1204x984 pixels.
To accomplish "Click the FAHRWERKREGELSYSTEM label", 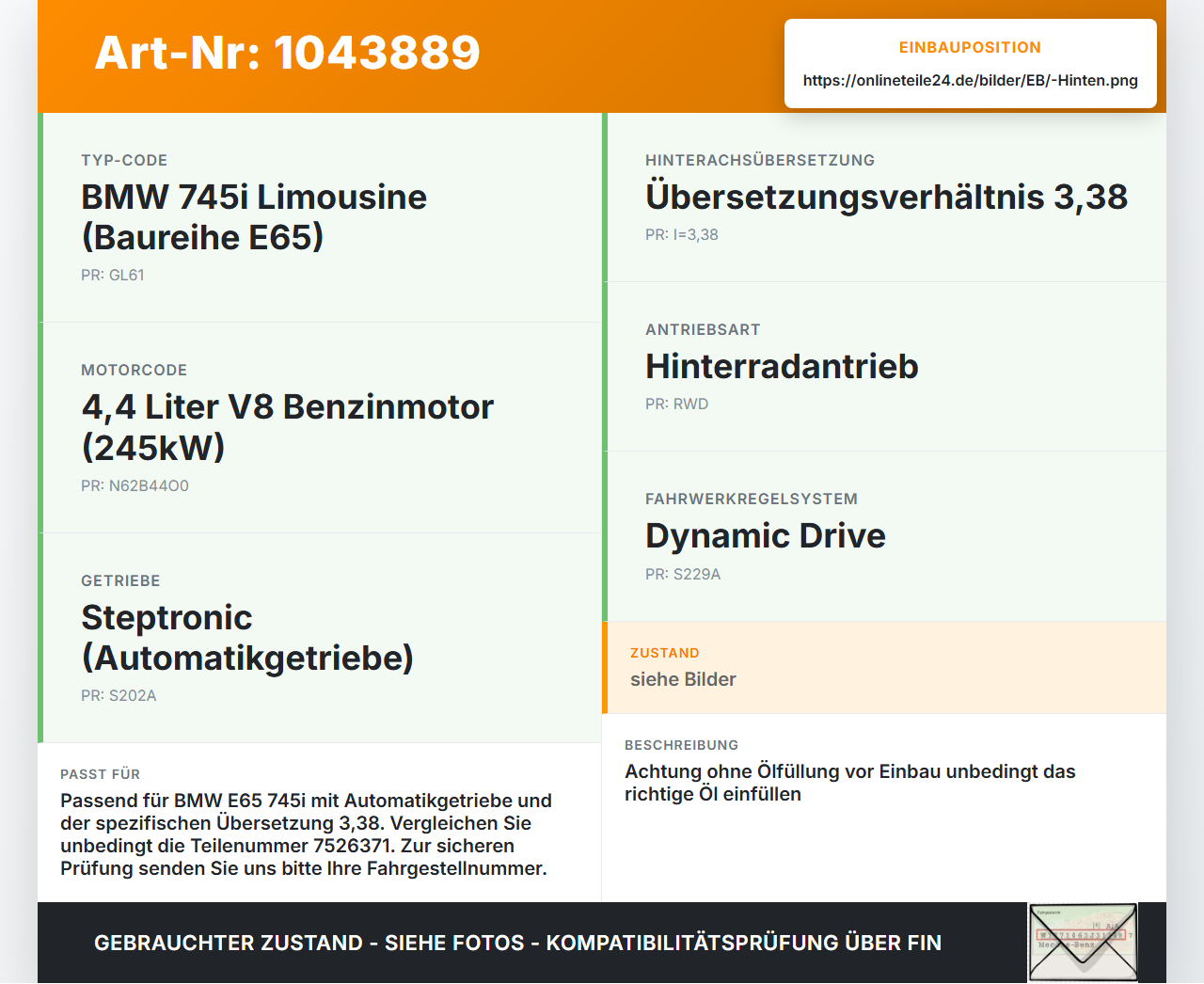I will pos(752,499).
